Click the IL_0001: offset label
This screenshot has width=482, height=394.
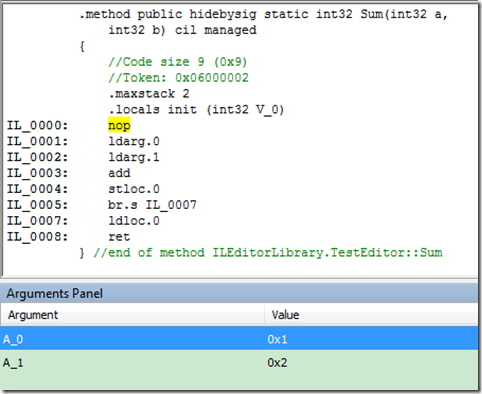pyautogui.click(x=37, y=141)
